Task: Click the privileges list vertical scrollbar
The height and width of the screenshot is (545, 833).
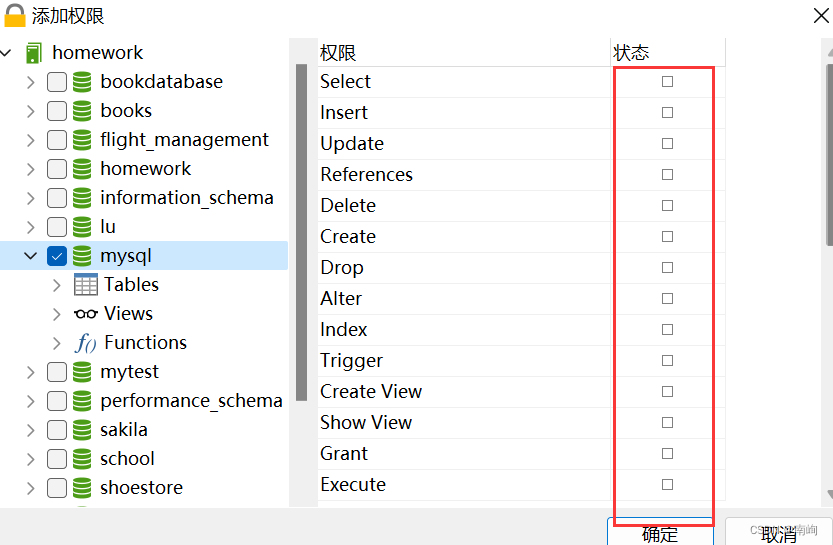Action: pos(829,155)
